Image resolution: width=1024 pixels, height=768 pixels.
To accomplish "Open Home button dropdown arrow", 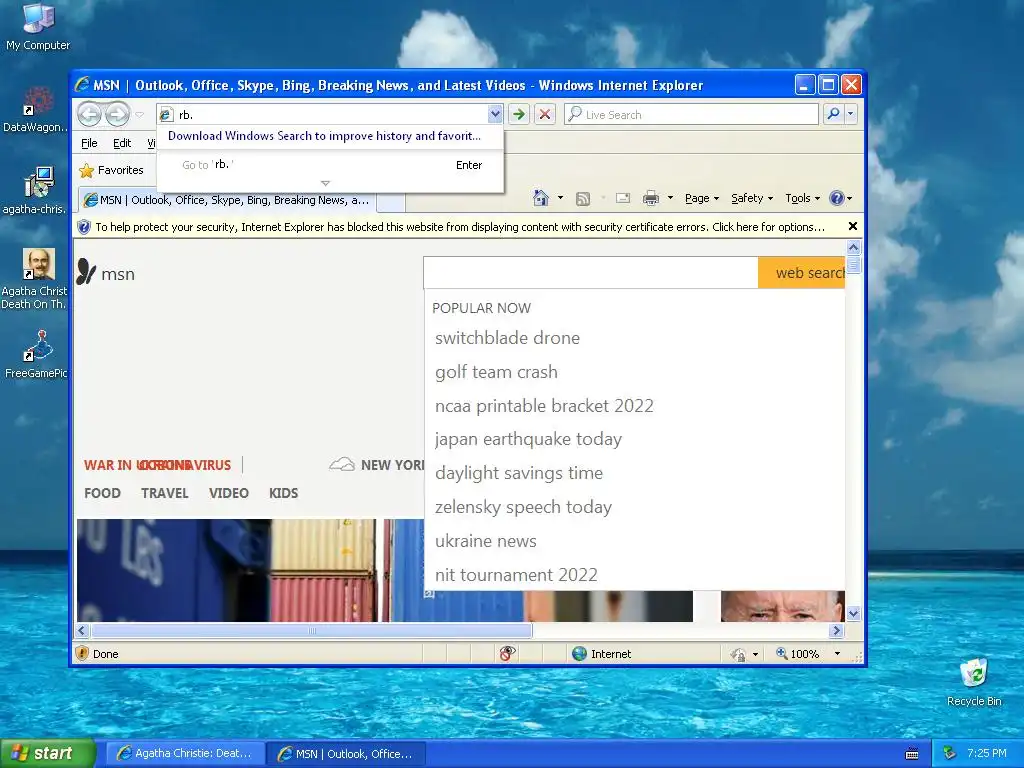I will tap(560, 198).
